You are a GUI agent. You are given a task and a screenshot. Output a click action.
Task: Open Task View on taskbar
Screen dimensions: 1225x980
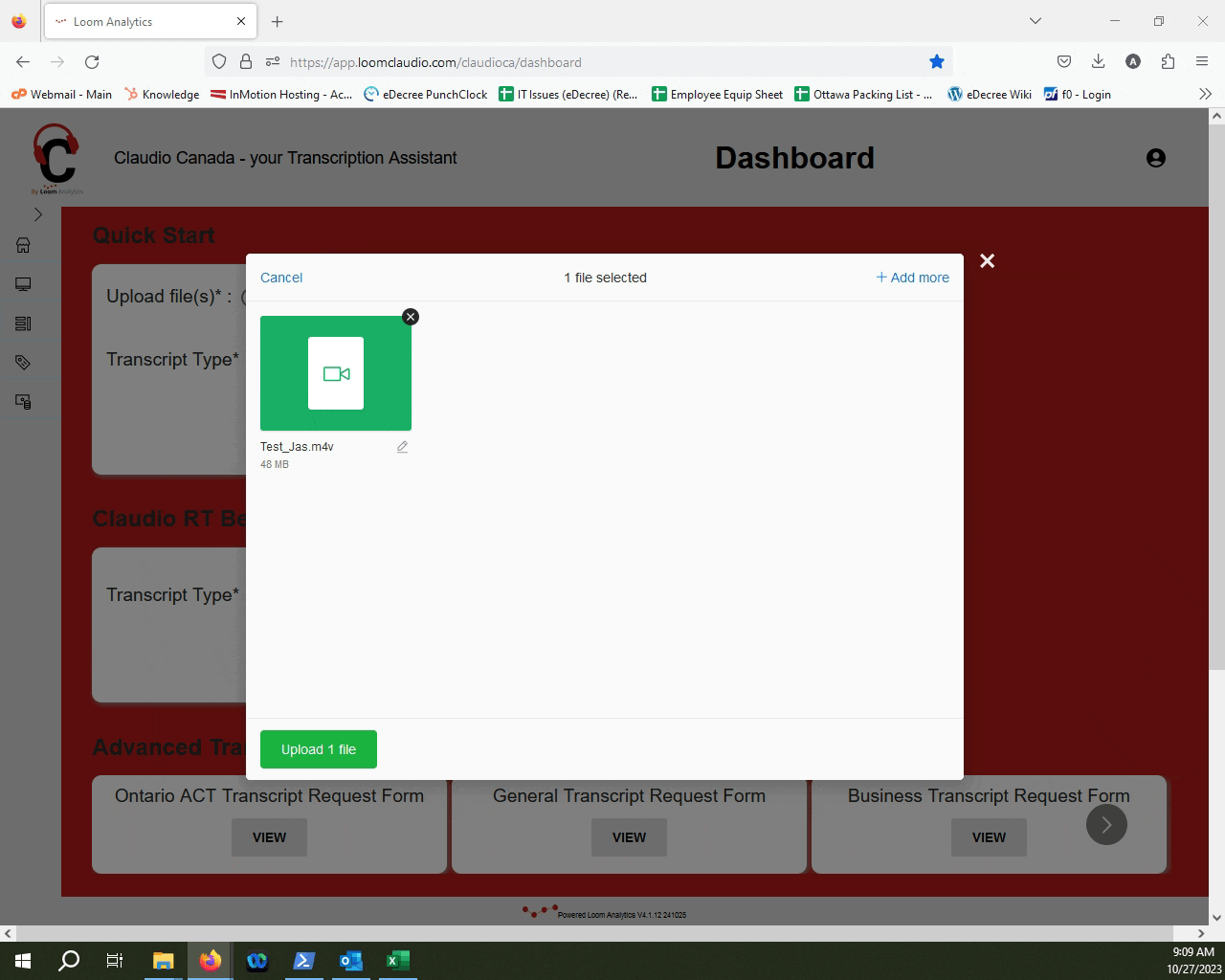tap(115, 961)
